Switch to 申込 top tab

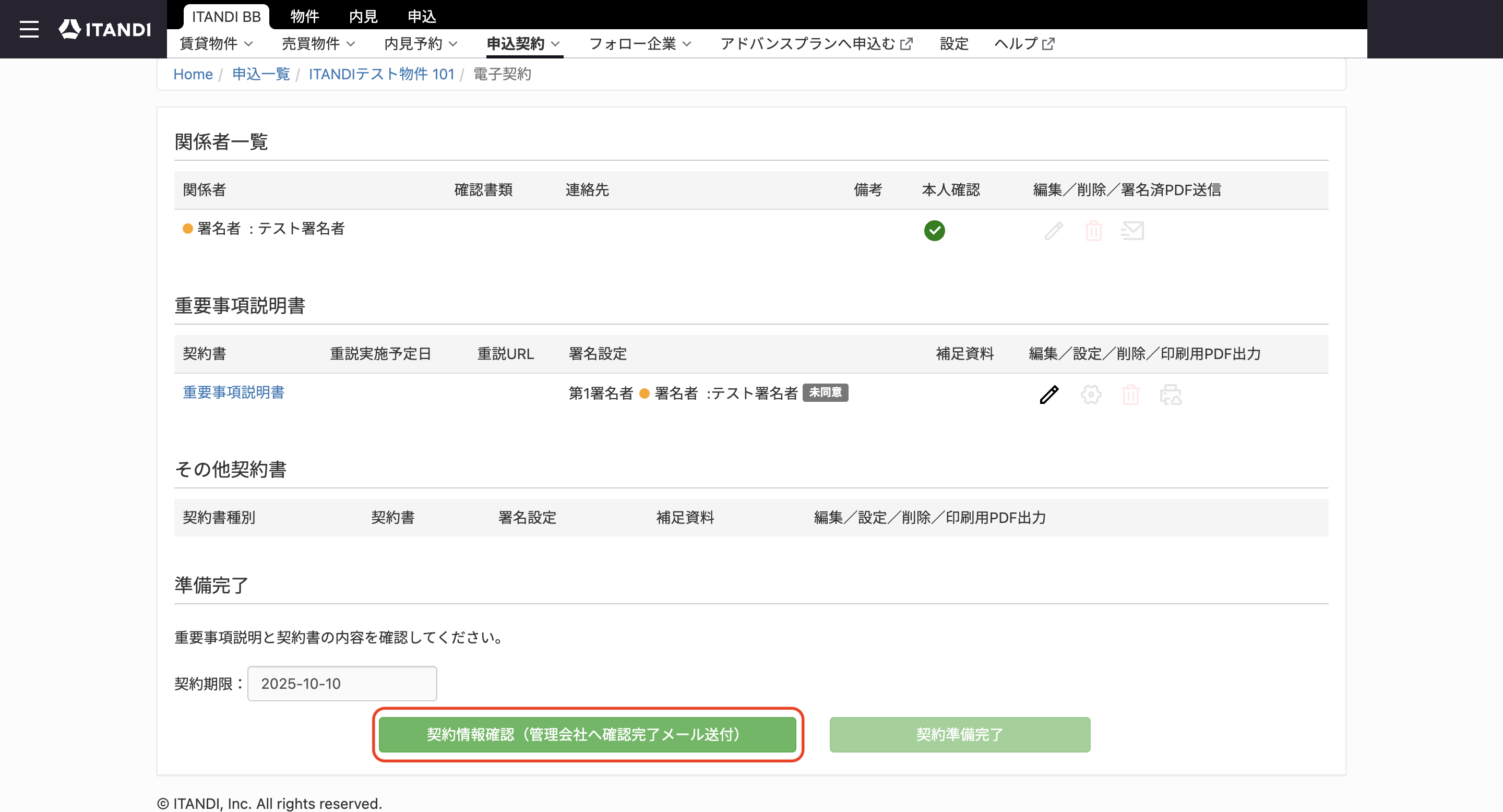422,16
